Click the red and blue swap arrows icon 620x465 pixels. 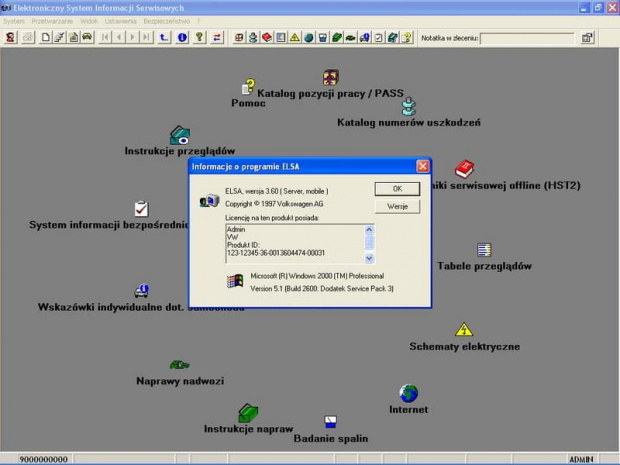tap(217, 38)
